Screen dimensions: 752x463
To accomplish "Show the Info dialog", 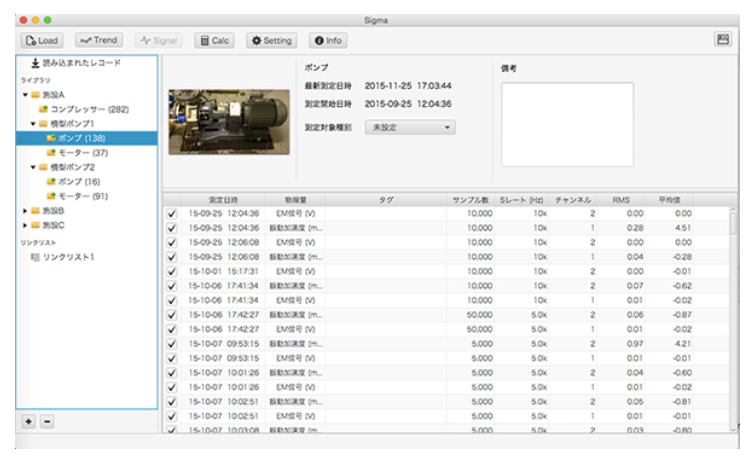I will point(327,40).
